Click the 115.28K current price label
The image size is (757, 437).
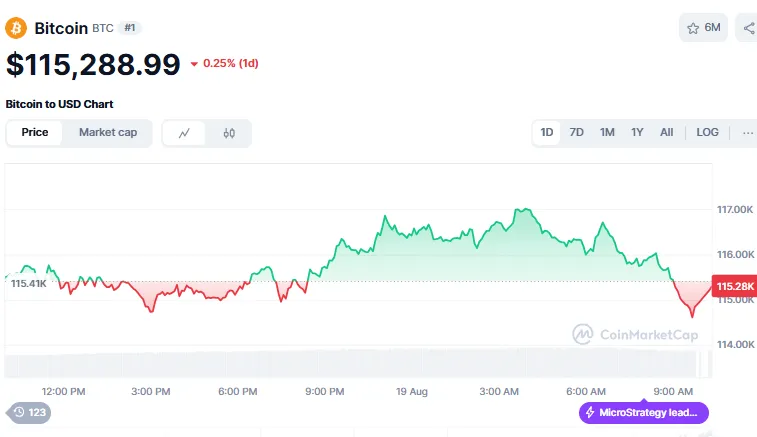click(732, 284)
